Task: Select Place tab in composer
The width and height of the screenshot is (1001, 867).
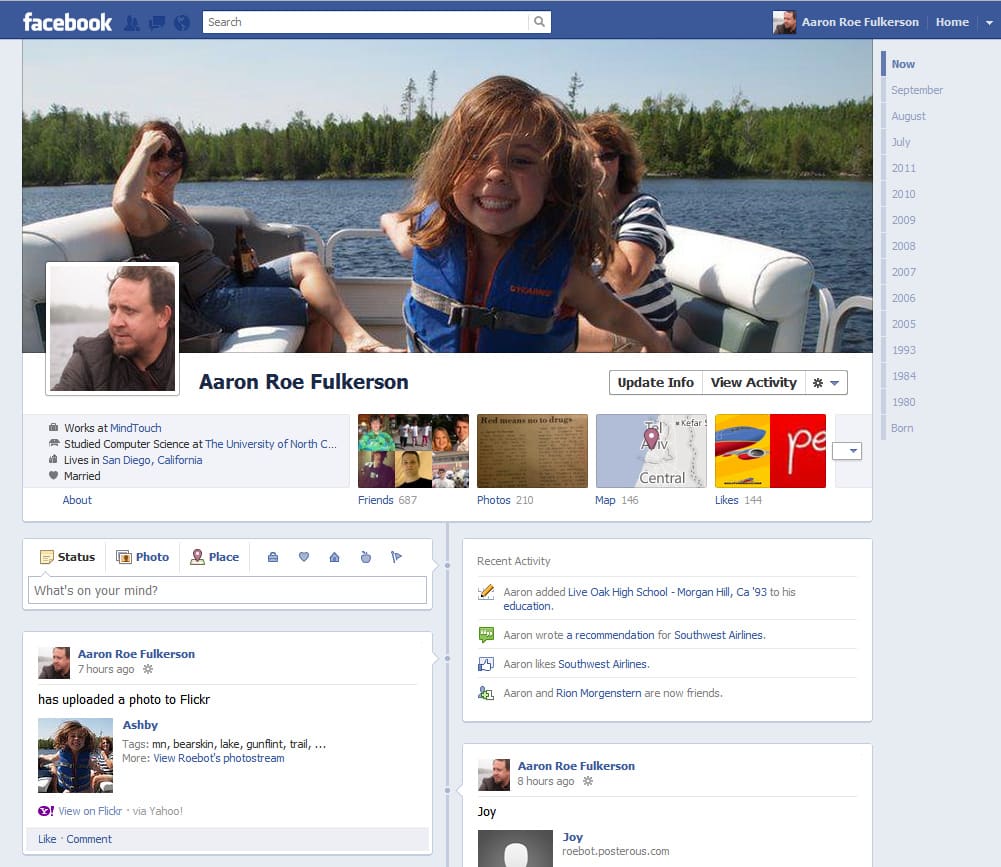Action: pyautogui.click(x=215, y=557)
